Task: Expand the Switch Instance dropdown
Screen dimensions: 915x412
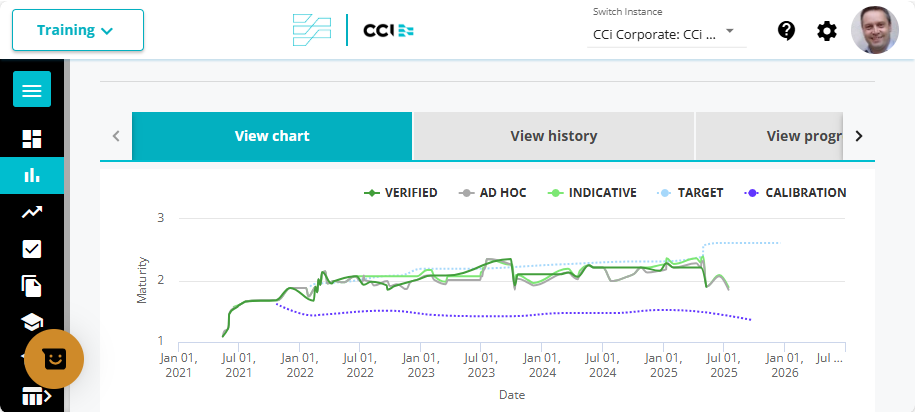Action: pos(664,34)
